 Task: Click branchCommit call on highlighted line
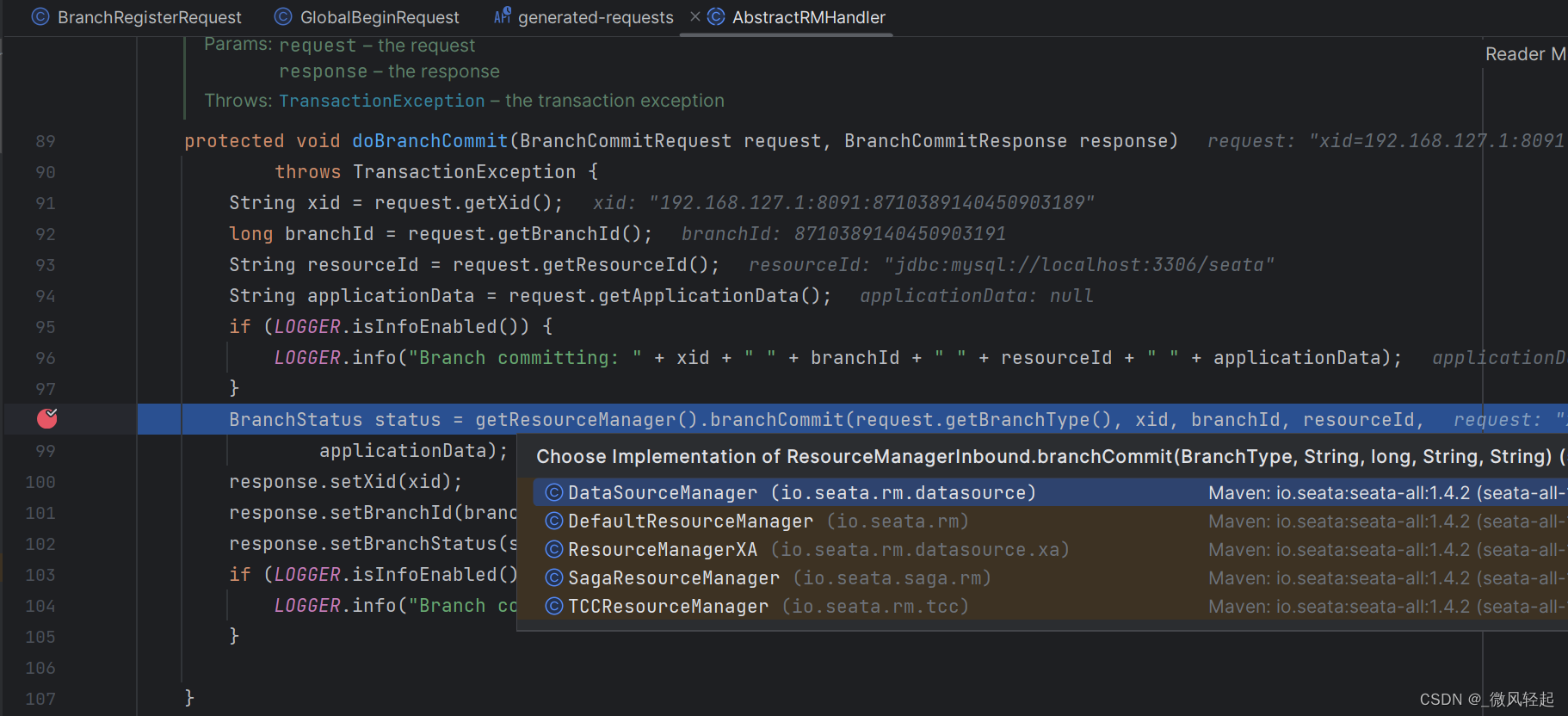click(776, 420)
